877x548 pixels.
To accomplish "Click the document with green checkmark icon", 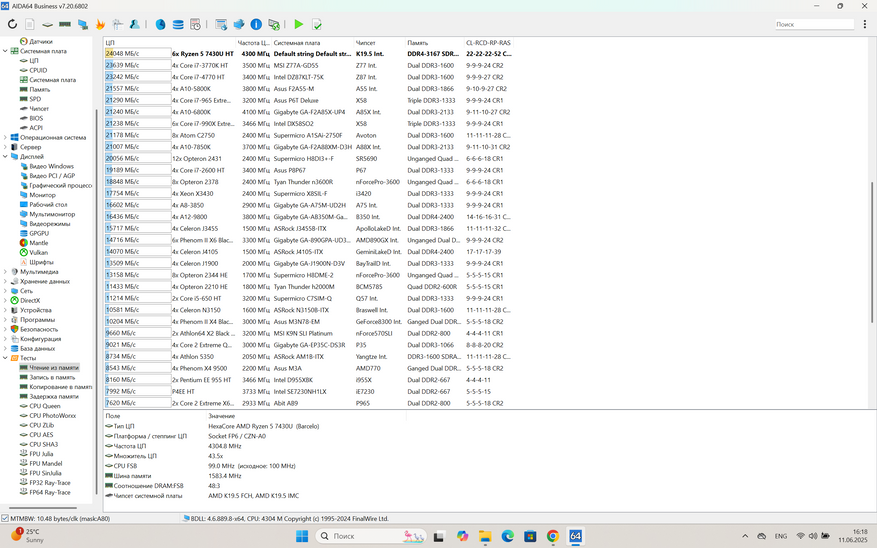I will [x=317, y=24].
